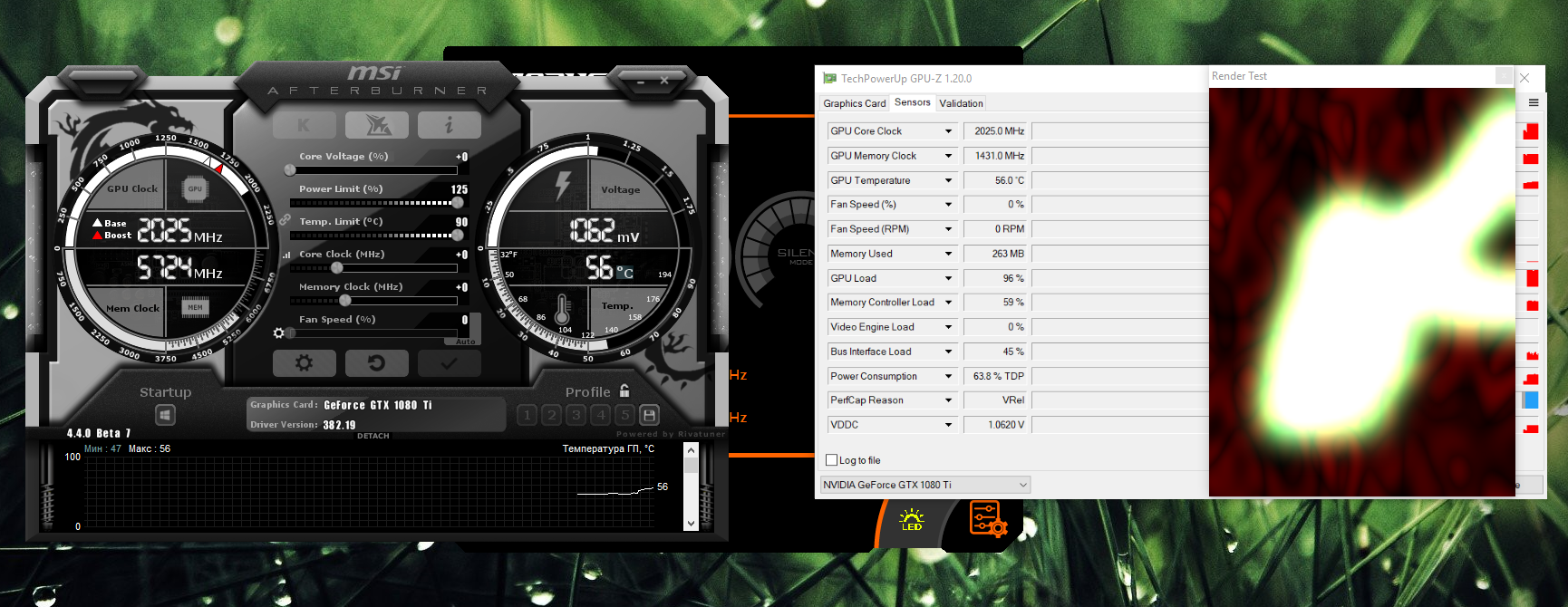Viewport: 1568px width, 607px height.
Task: Select profile slot 4
Action: pyautogui.click(x=601, y=415)
